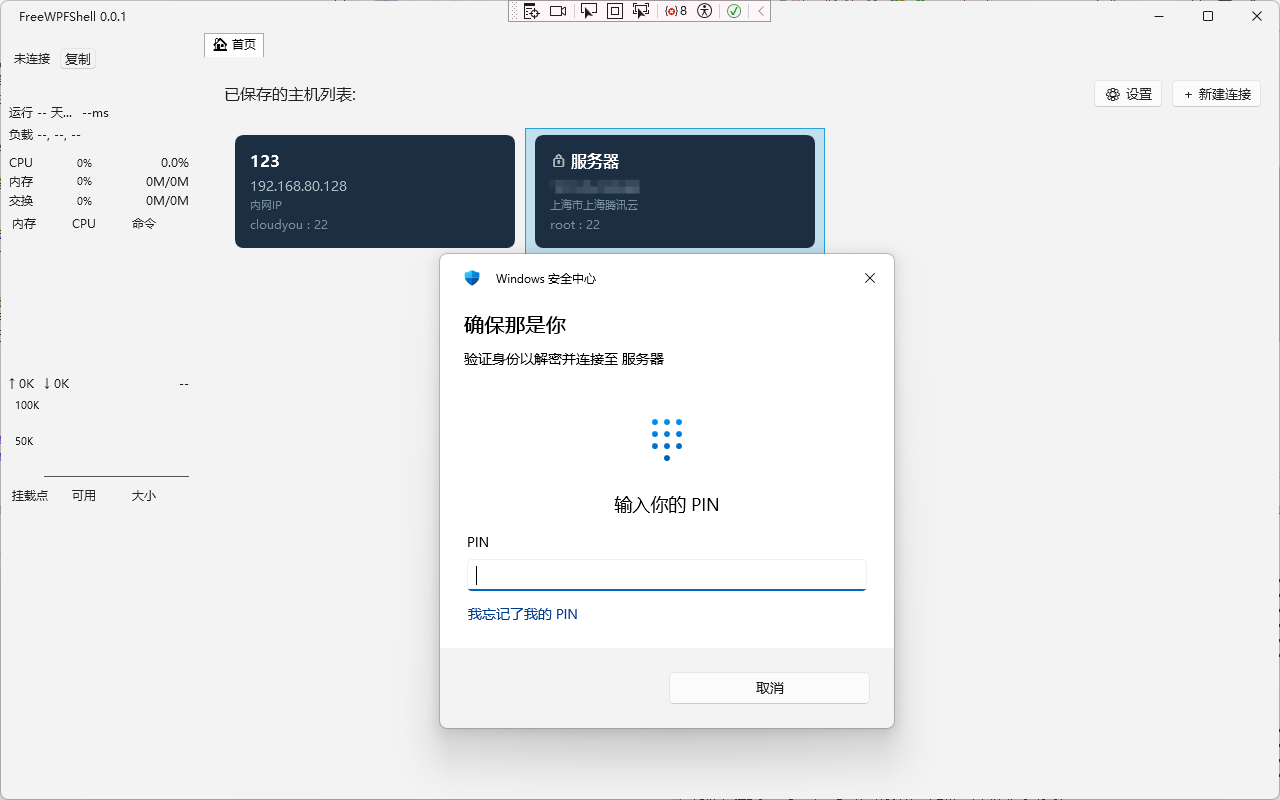The height and width of the screenshot is (800, 1280).
Task: Click the lock icon on the 服务器 card
Action: pos(557,160)
